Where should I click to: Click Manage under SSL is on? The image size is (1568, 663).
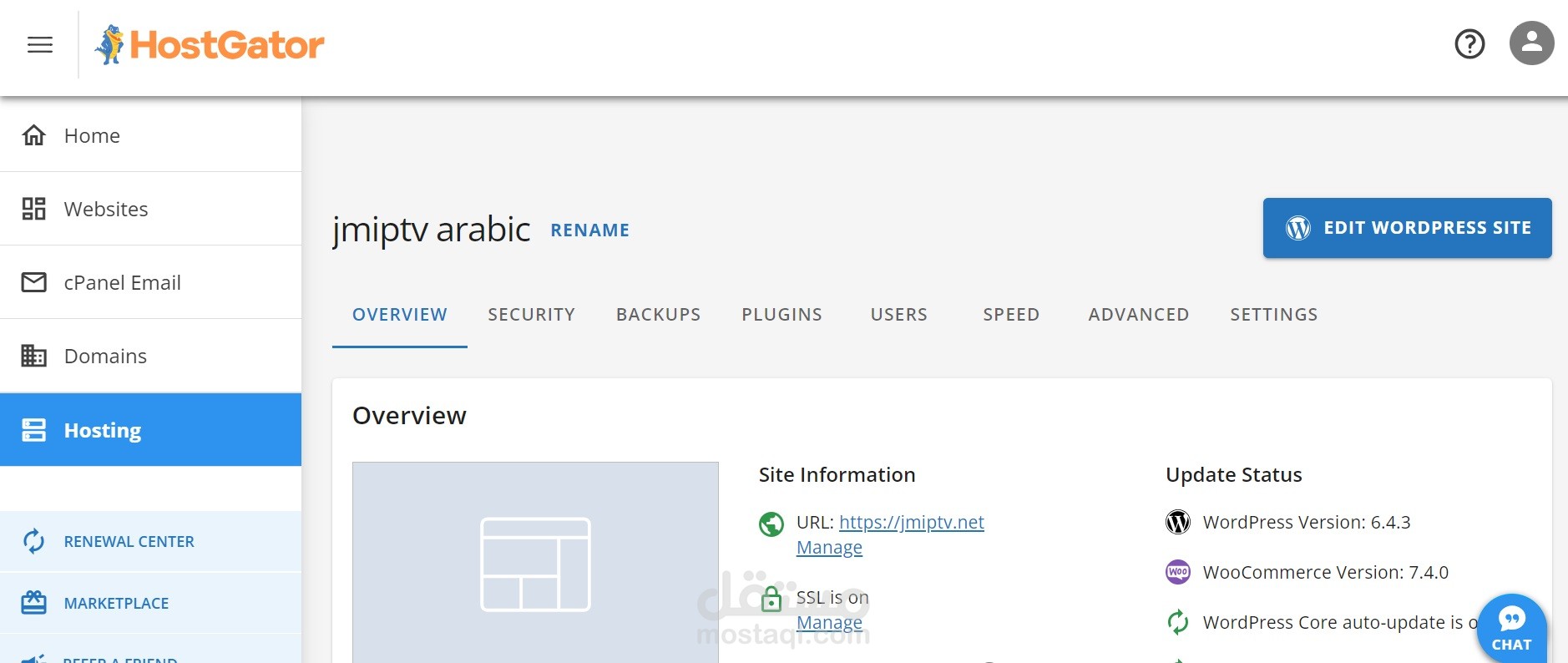pyautogui.click(x=829, y=623)
